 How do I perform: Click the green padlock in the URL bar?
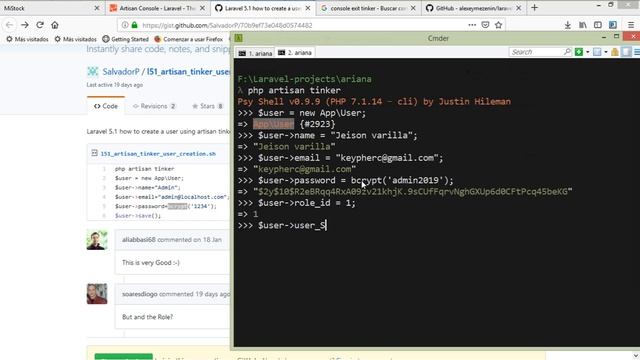pos(134,25)
